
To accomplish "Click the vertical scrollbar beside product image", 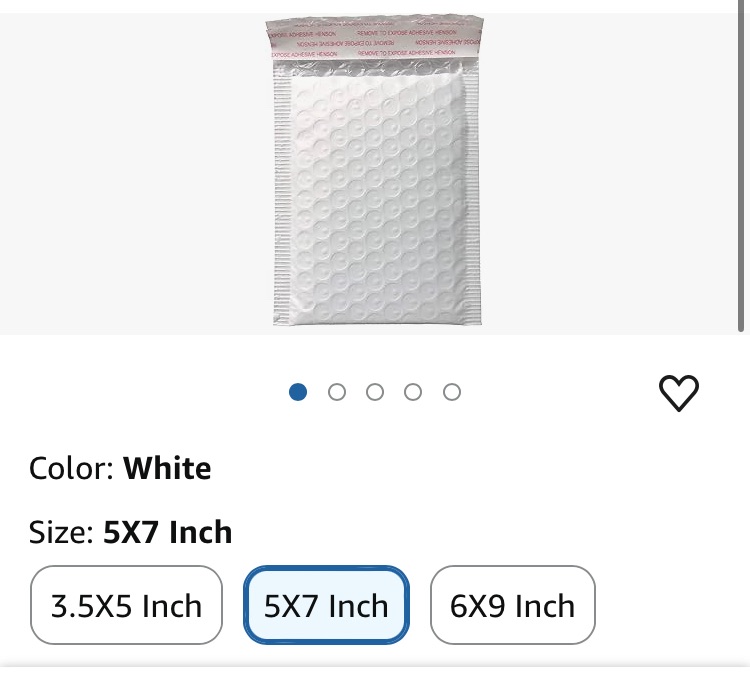I will 740,166.
